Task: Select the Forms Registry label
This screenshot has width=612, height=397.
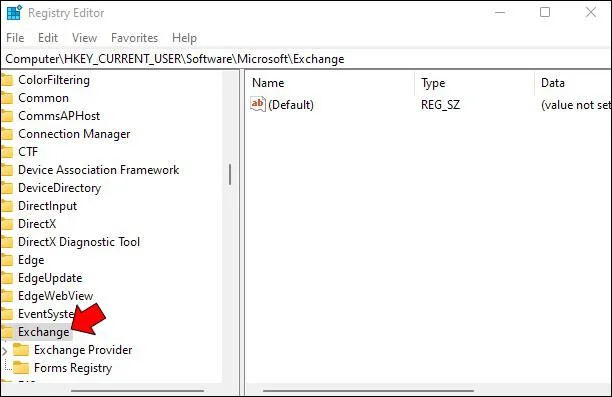Action: click(x=73, y=368)
